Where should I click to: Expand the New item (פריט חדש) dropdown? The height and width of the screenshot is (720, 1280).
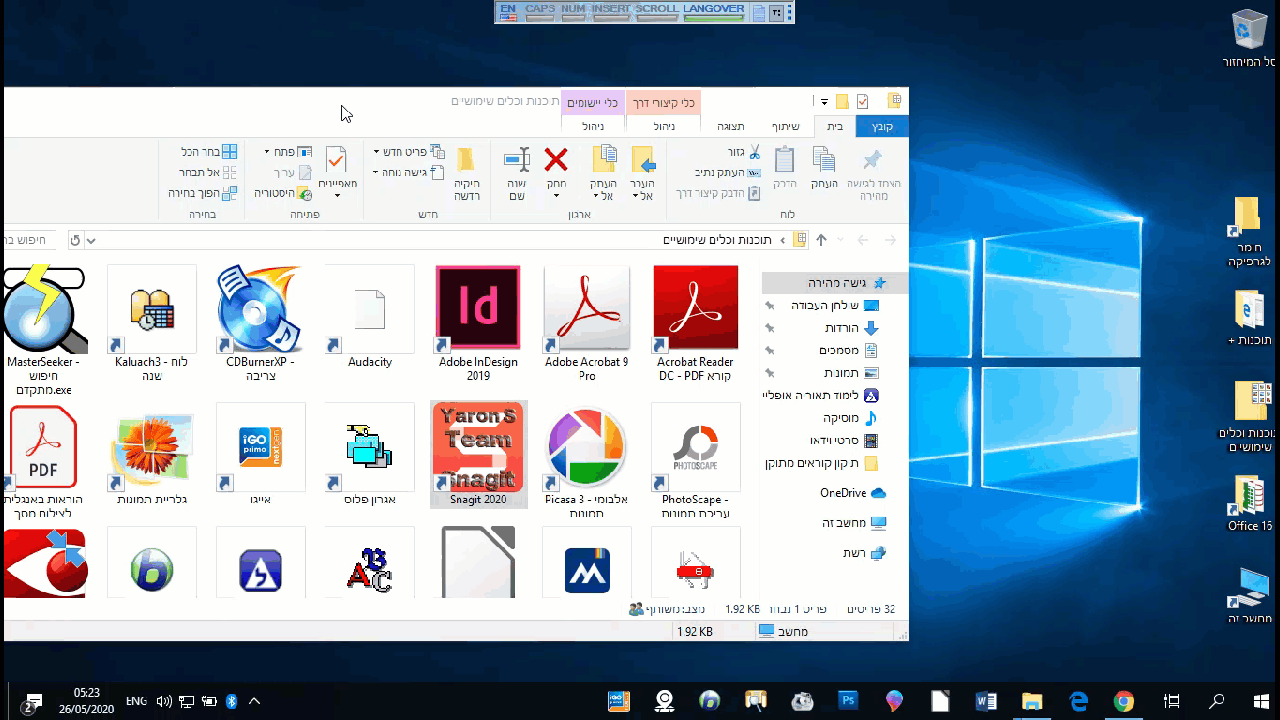[x=376, y=152]
